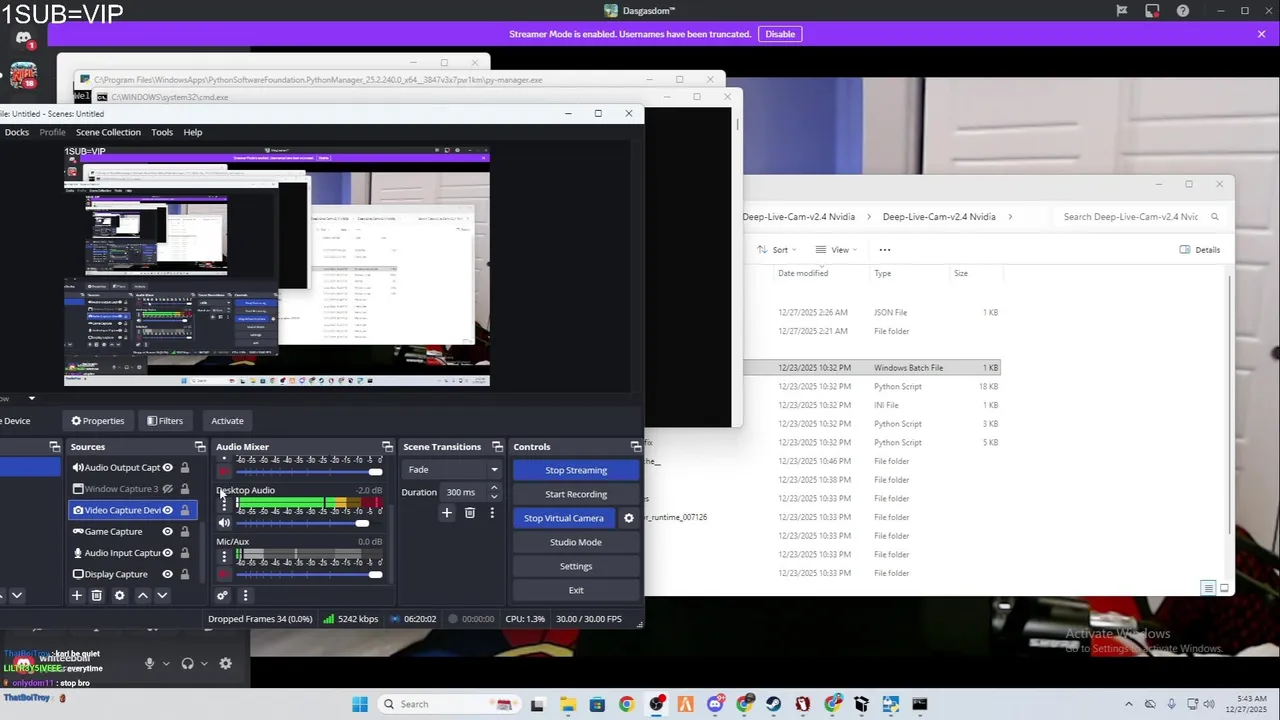Pop out the Audio Mixer dock
Screen dimensions: 1280x720
387,447
